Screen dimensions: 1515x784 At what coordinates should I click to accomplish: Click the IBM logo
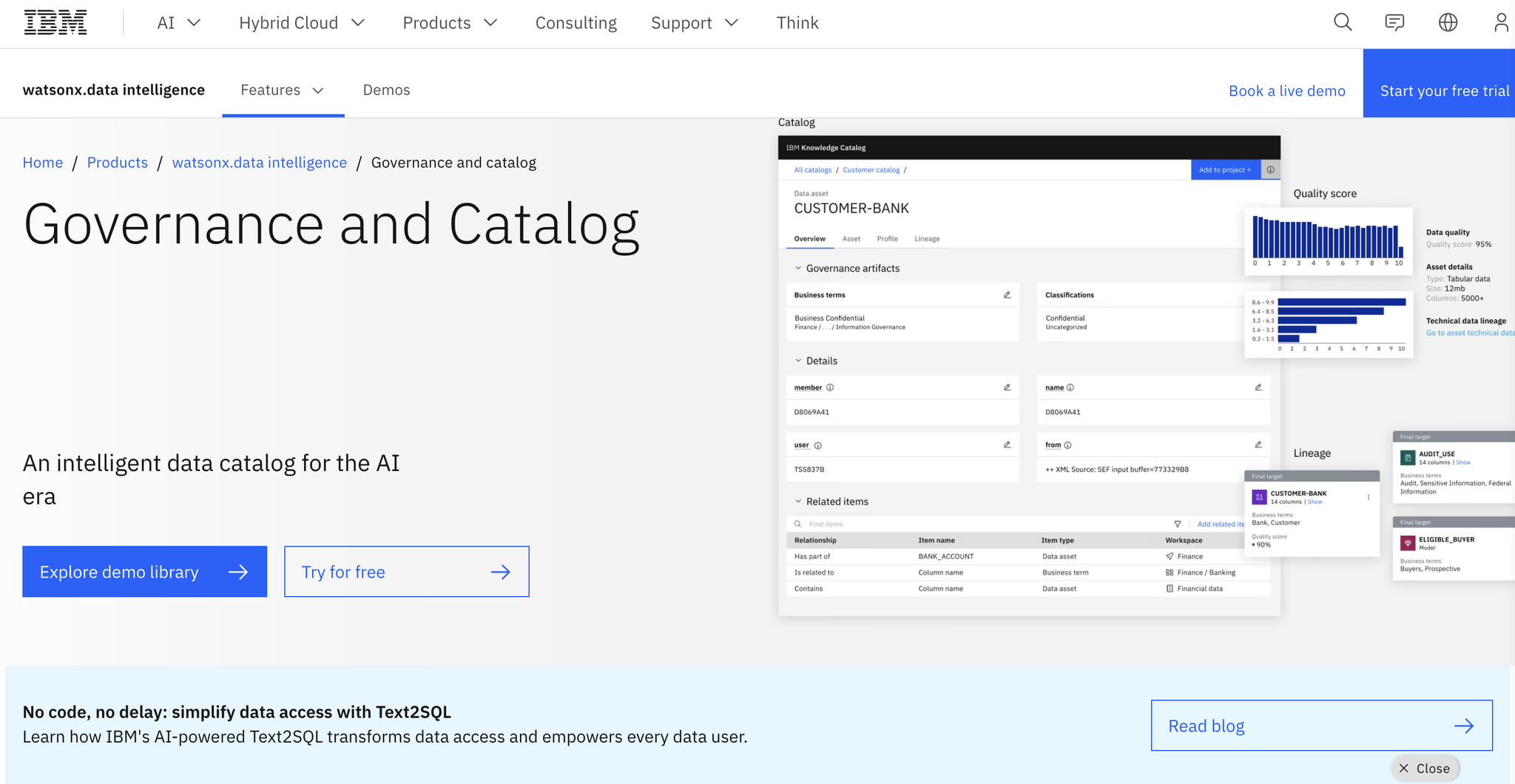point(55,21)
